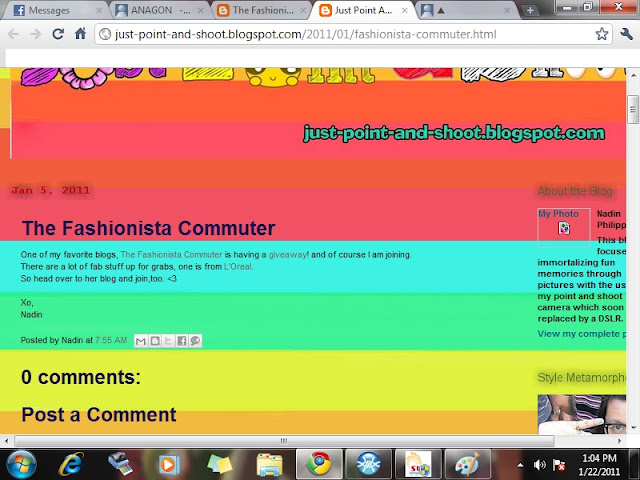Click the Google Buzz share icon
The height and width of the screenshot is (480, 640).
(x=195, y=341)
